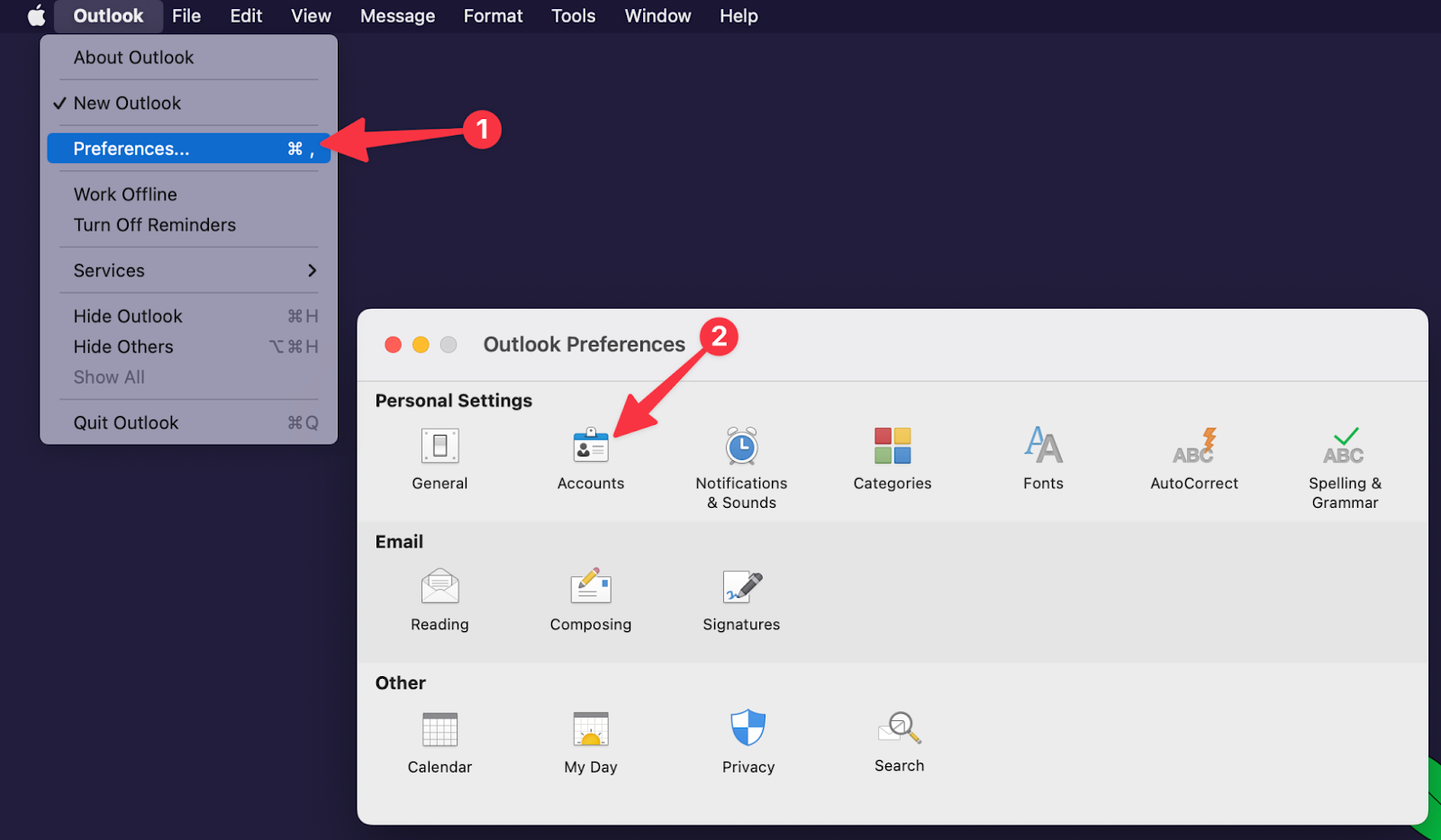Open the Signatures pen icon
Viewport: 1441px width, 840px height.
(742, 586)
